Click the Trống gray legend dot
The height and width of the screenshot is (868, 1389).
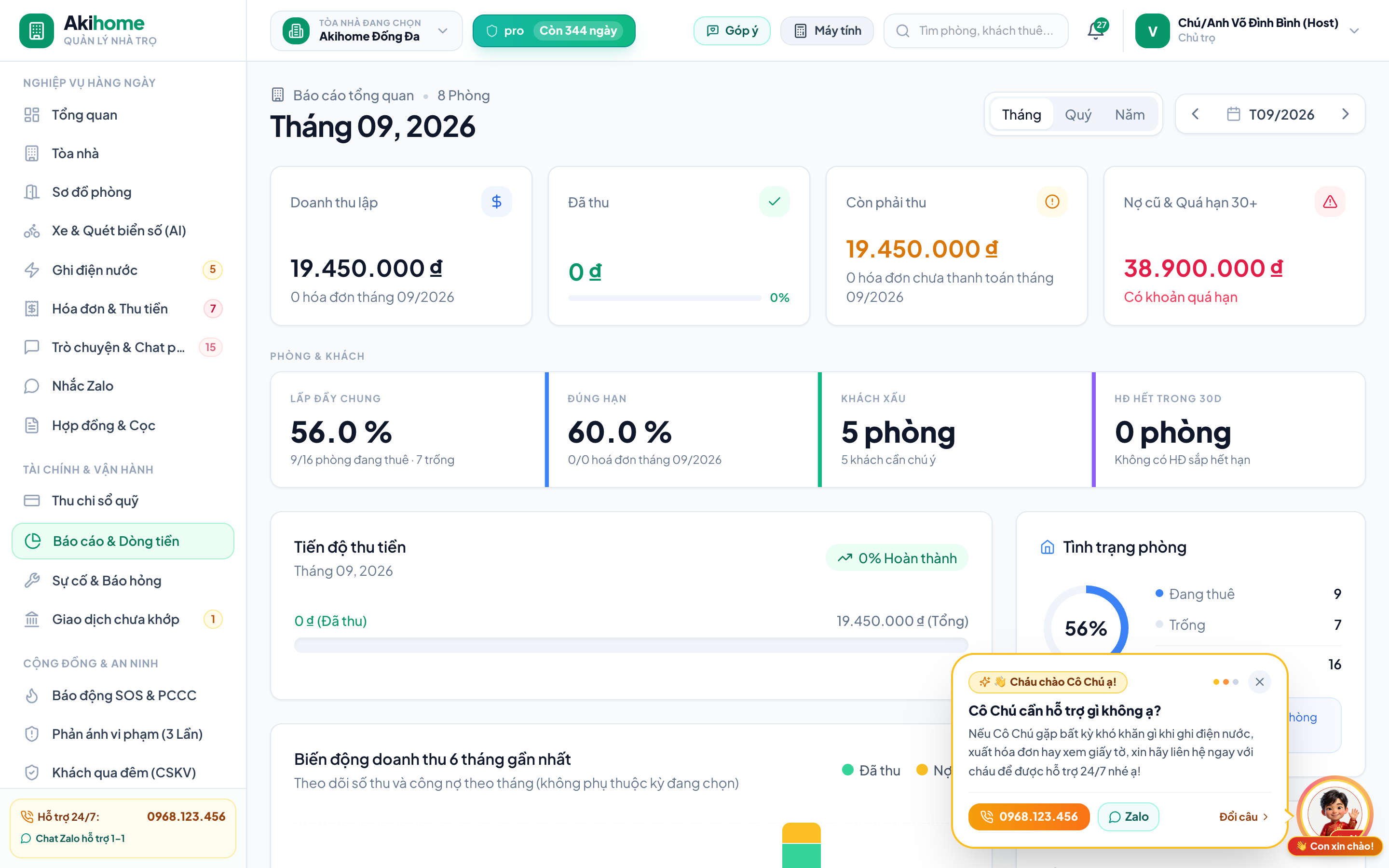(x=1159, y=624)
